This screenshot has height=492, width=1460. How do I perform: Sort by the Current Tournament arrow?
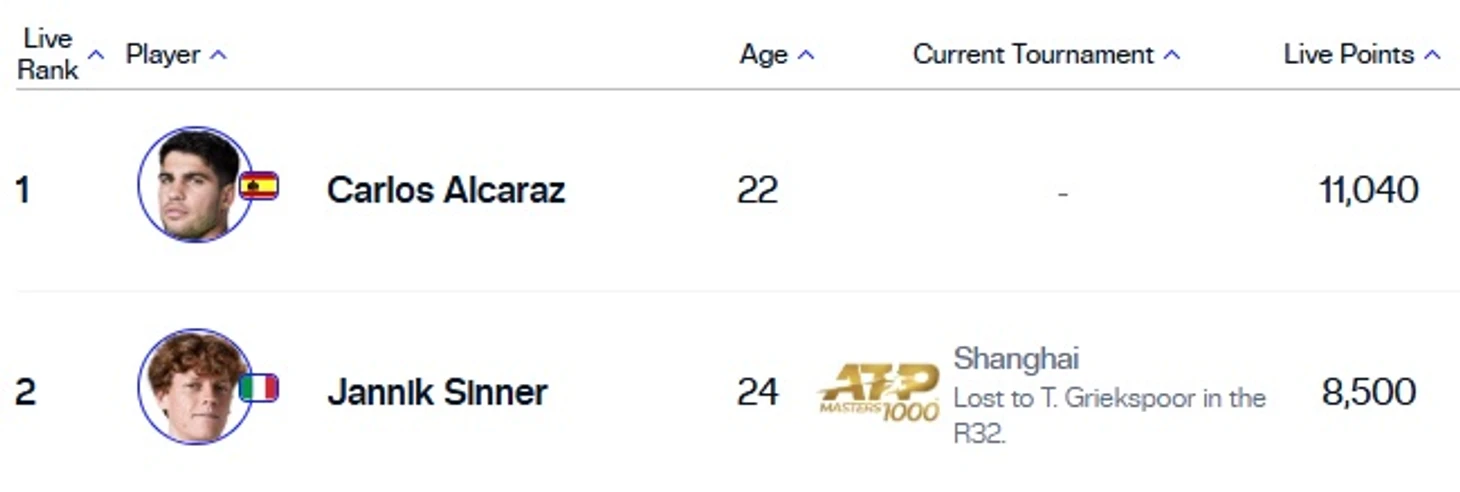pos(1172,54)
